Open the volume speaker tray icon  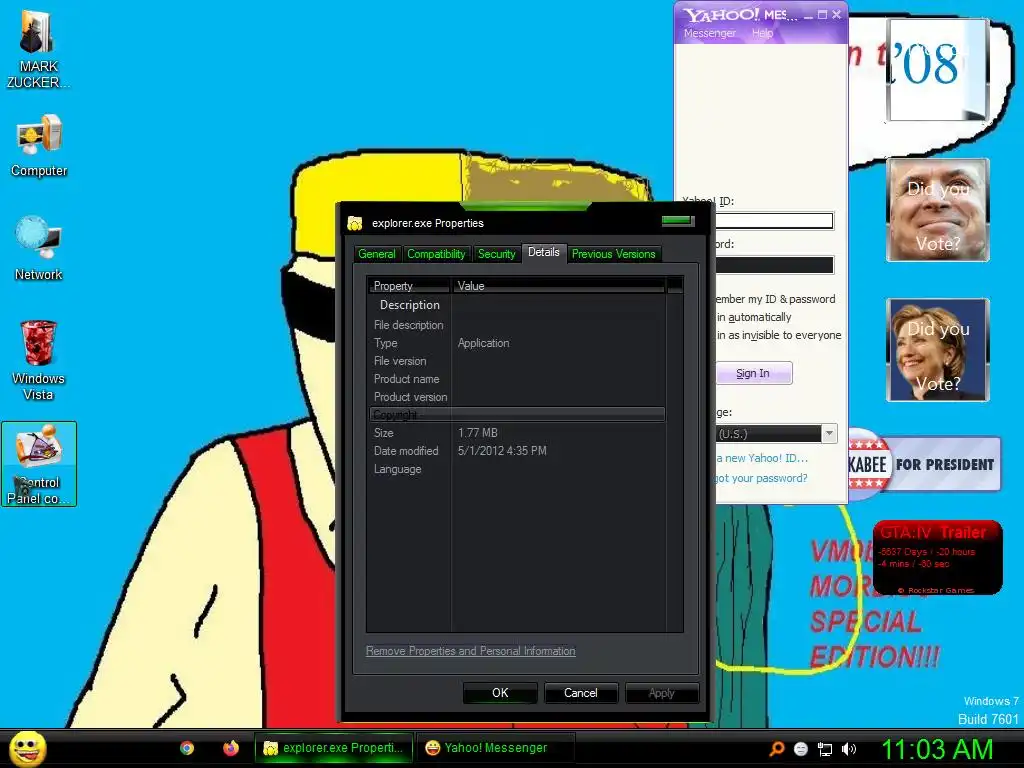pyautogui.click(x=848, y=749)
